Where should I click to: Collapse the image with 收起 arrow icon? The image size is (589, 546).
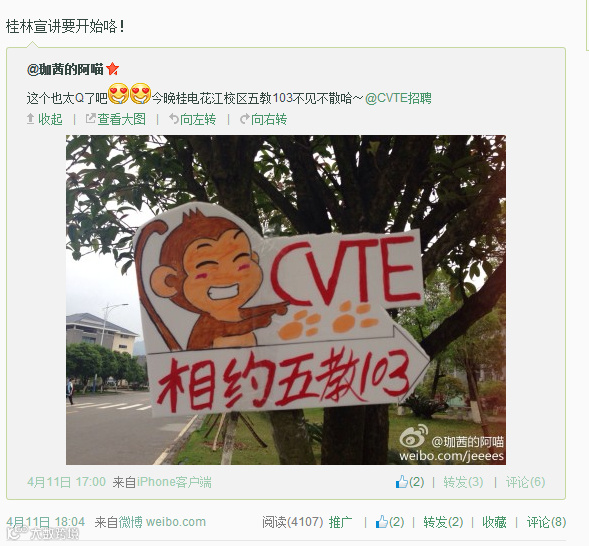click(44, 119)
